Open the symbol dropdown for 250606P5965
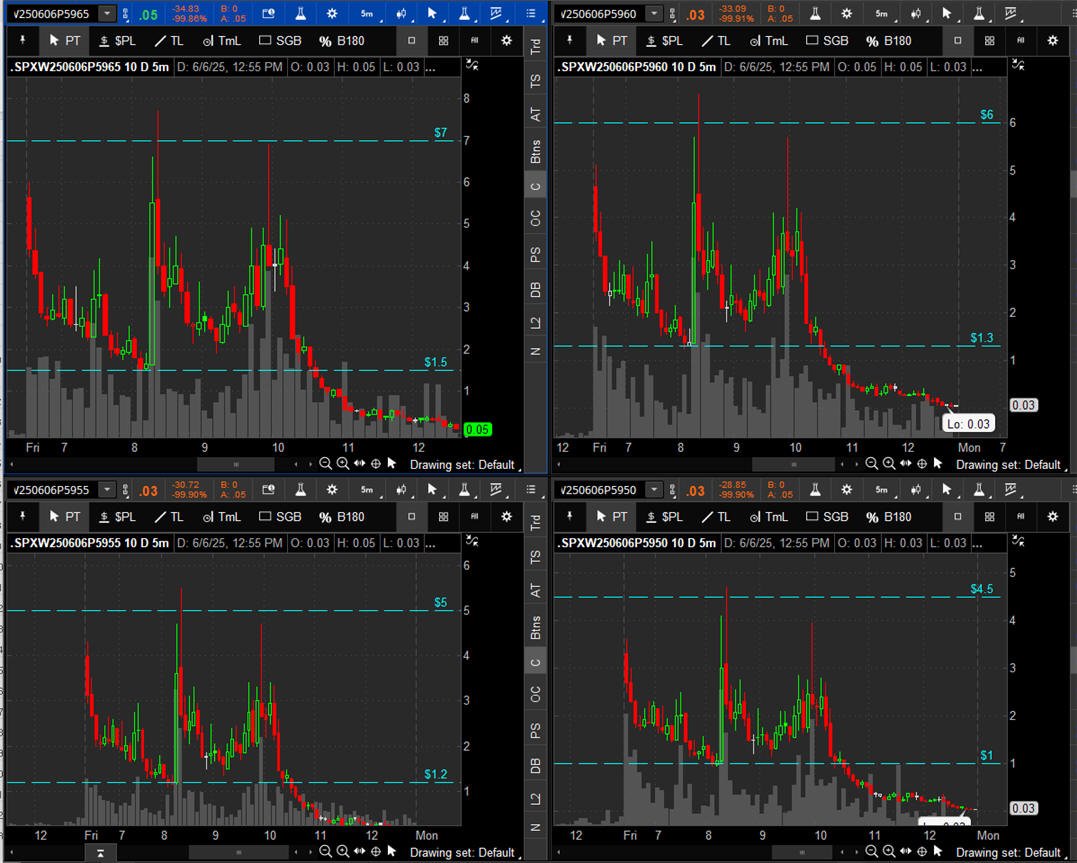Screen dimensions: 1077x863 (x=107, y=13)
